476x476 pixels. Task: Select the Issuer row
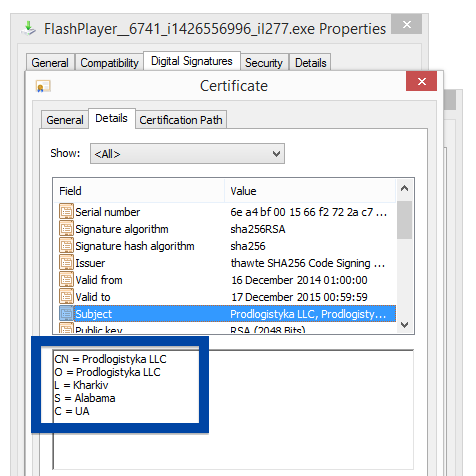[227, 263]
